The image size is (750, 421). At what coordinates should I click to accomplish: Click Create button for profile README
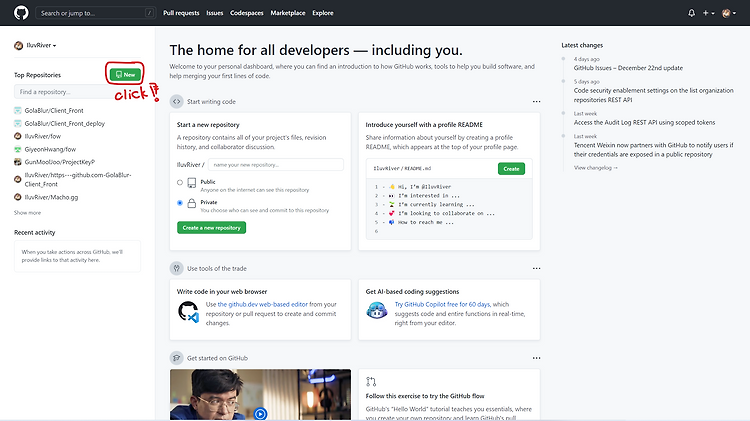coord(511,168)
